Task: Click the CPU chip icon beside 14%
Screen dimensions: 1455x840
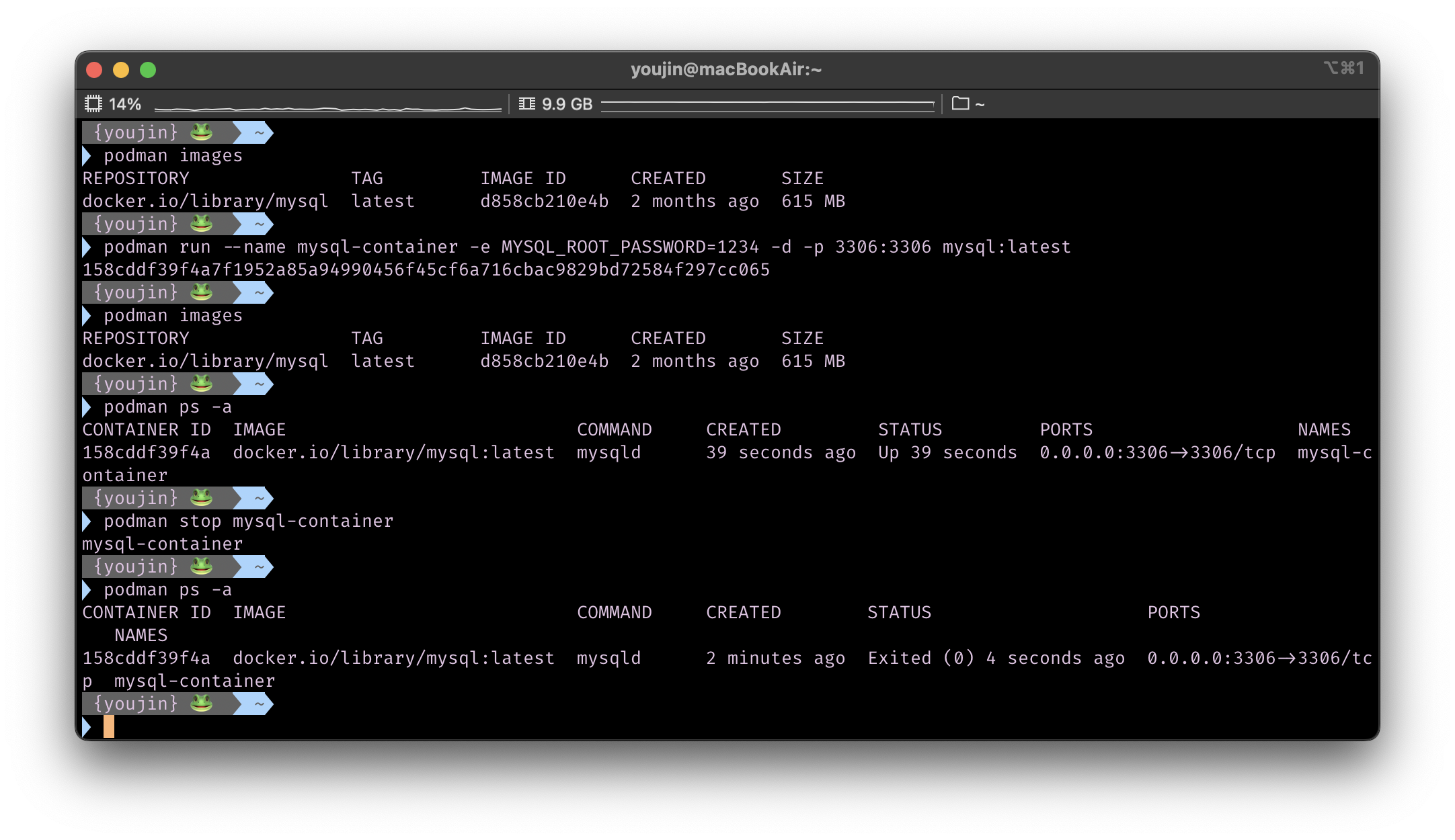Action: tap(93, 104)
